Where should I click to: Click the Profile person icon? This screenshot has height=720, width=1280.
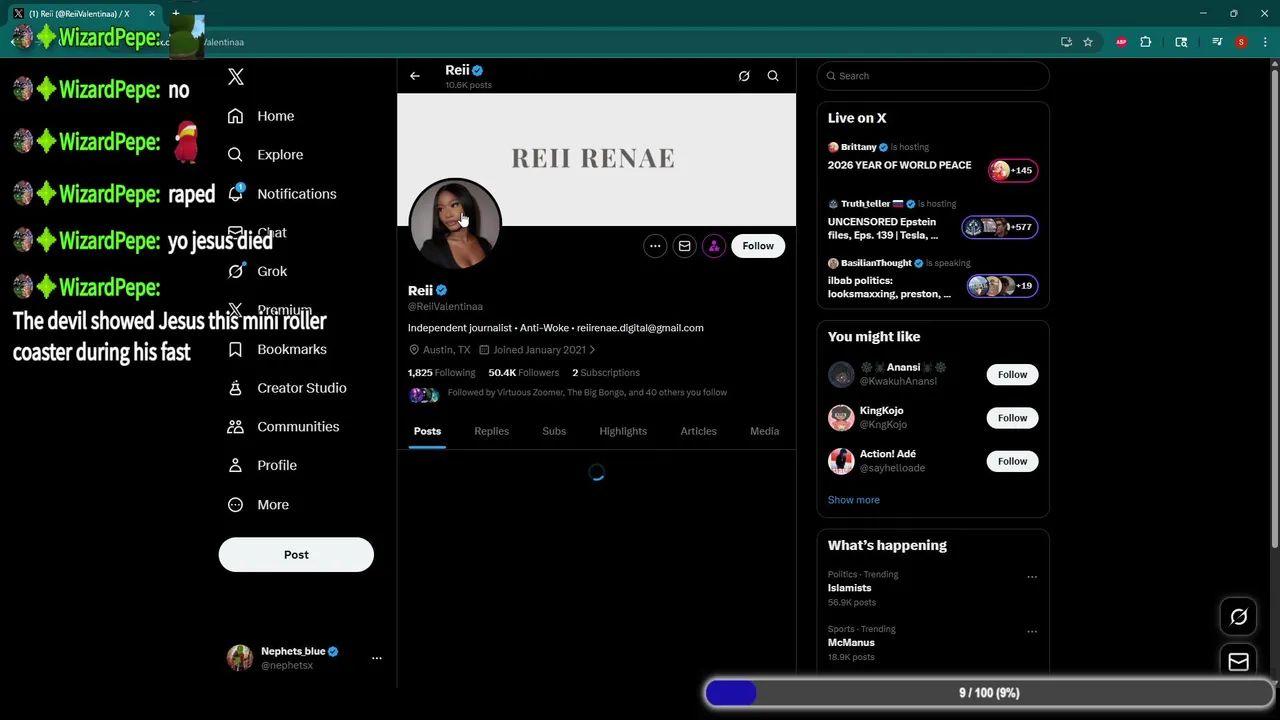coord(235,465)
